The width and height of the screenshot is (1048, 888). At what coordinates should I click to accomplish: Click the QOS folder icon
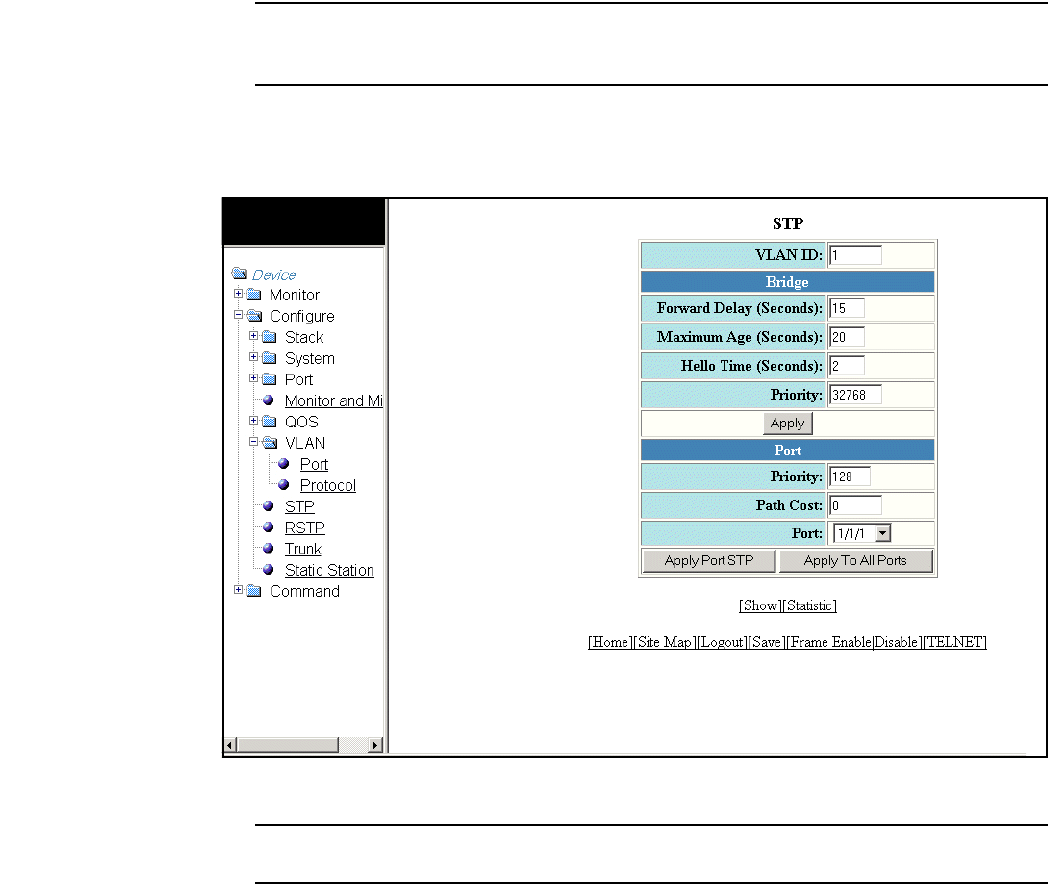point(269,421)
